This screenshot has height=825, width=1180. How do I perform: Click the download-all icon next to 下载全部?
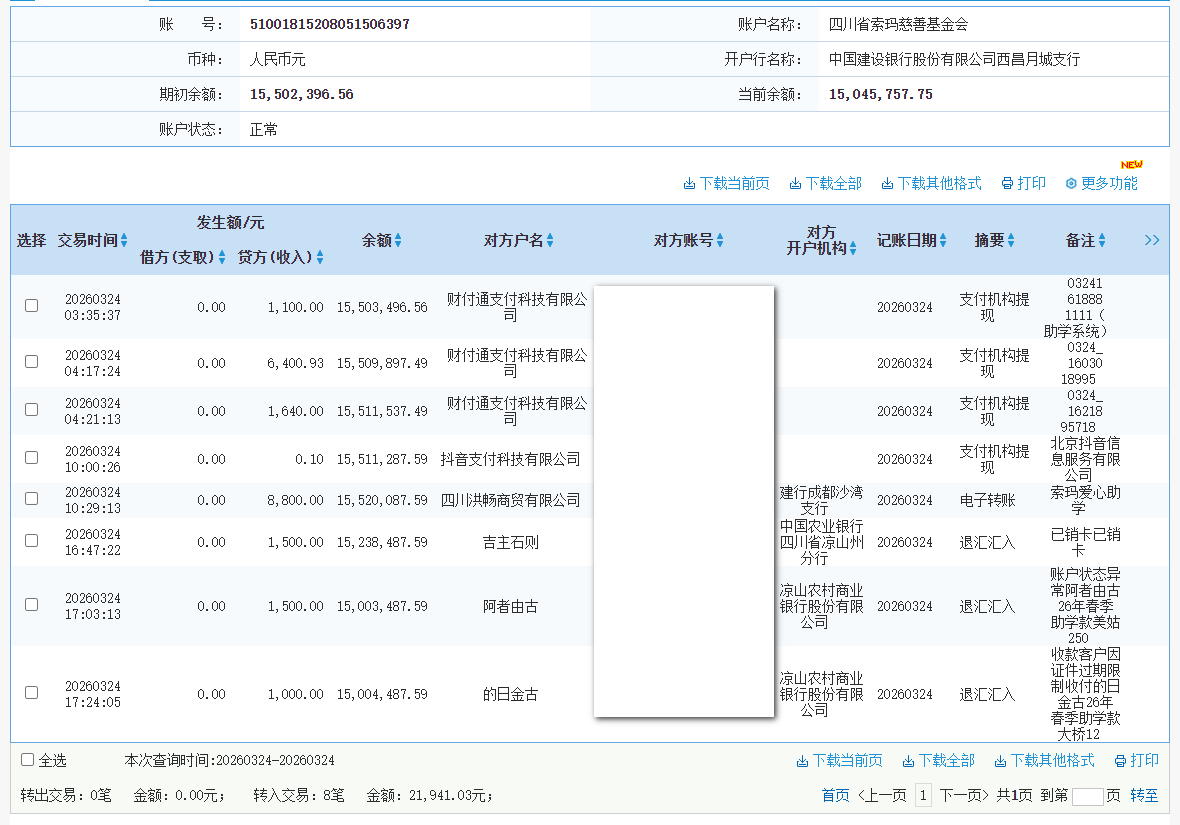(795, 182)
